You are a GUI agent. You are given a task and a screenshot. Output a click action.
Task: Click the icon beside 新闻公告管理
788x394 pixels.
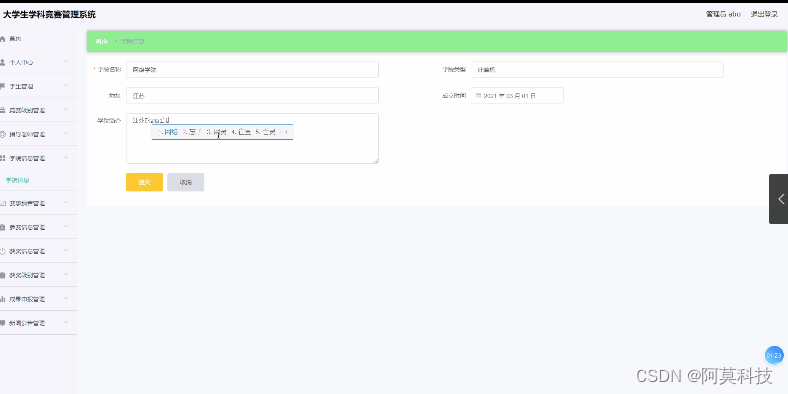(3, 323)
